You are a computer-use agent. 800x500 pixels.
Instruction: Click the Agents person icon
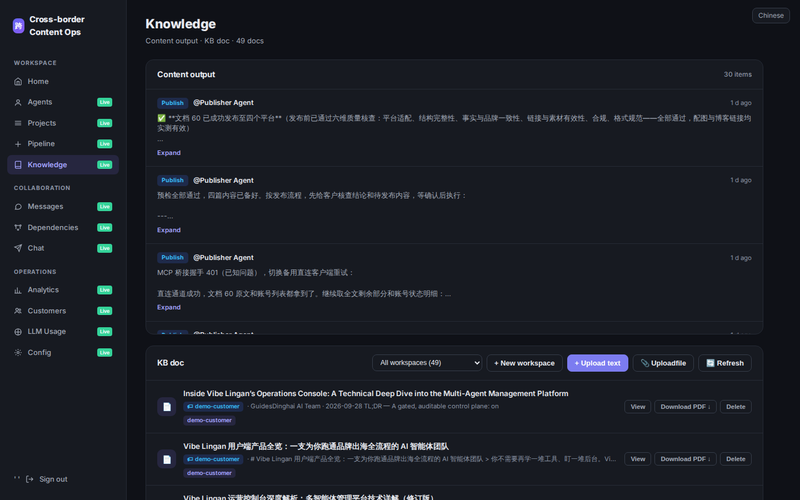click(18, 103)
